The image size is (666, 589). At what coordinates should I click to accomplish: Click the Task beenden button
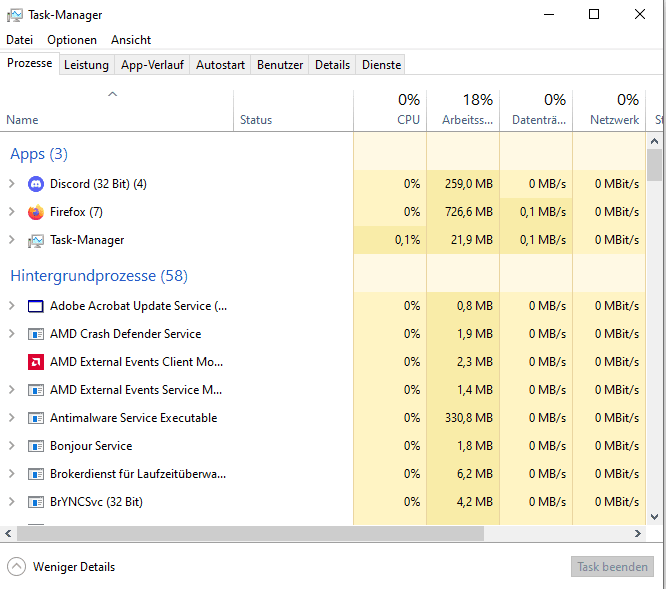[x=612, y=567]
